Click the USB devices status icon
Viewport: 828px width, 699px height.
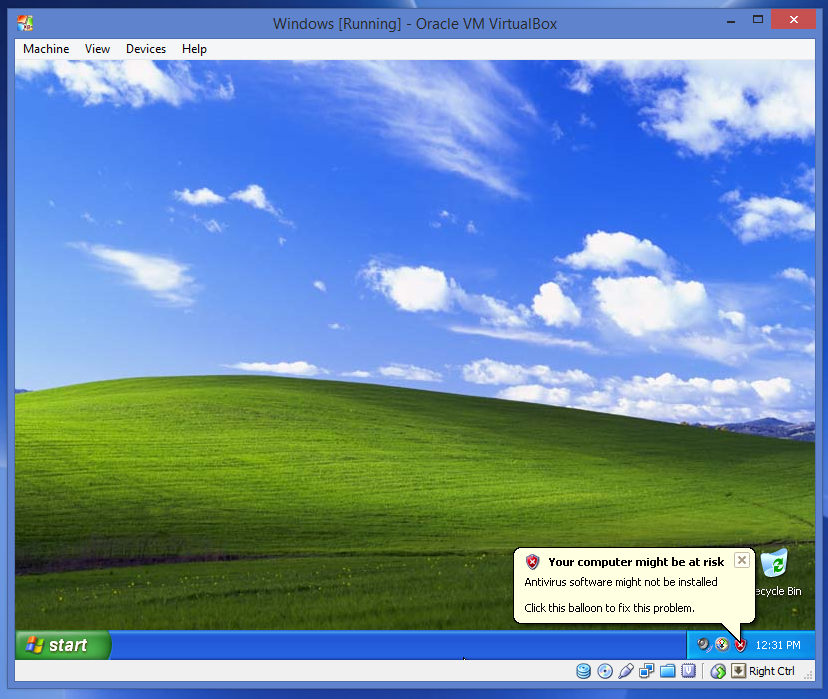[626, 671]
